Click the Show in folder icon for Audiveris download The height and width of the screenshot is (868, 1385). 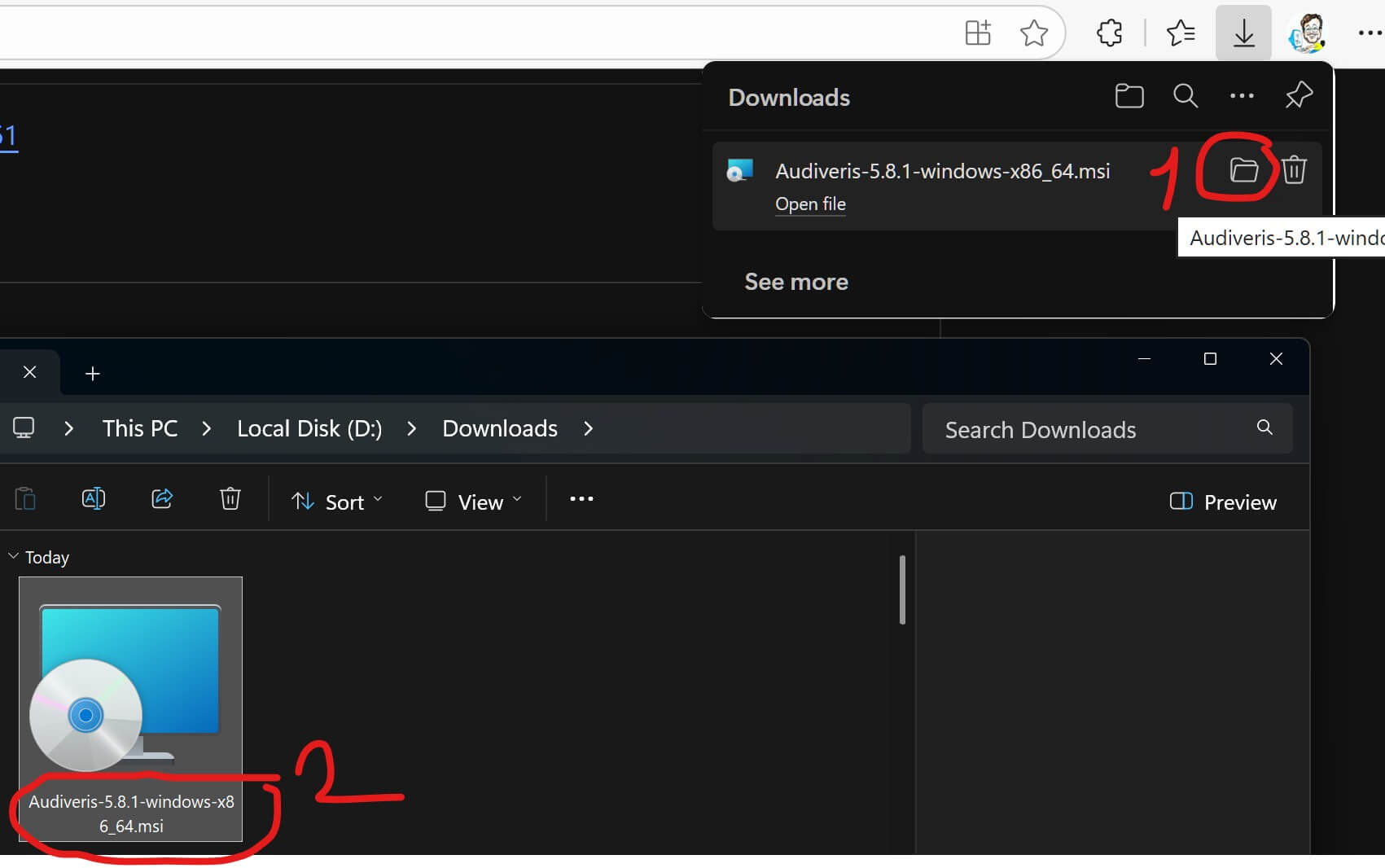(1243, 170)
